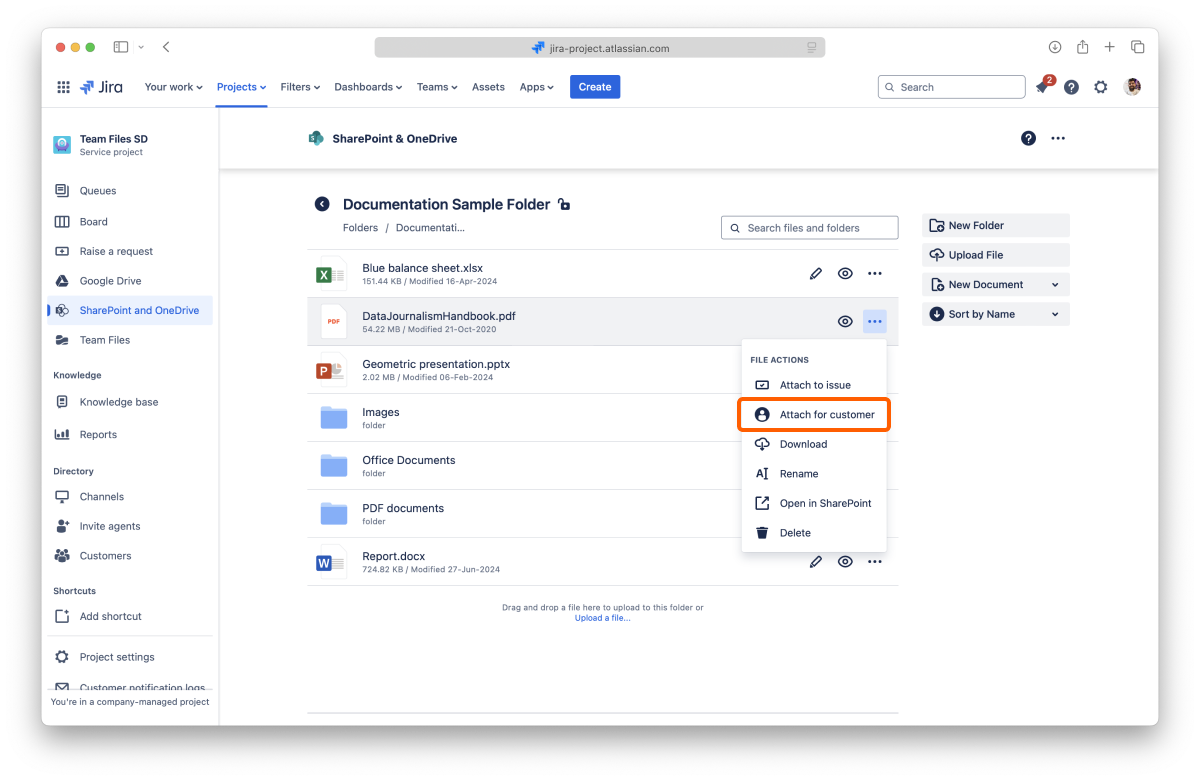Viewport: 1200px width, 781px height.
Task: Open the Images folder icon
Action: [x=333, y=417]
